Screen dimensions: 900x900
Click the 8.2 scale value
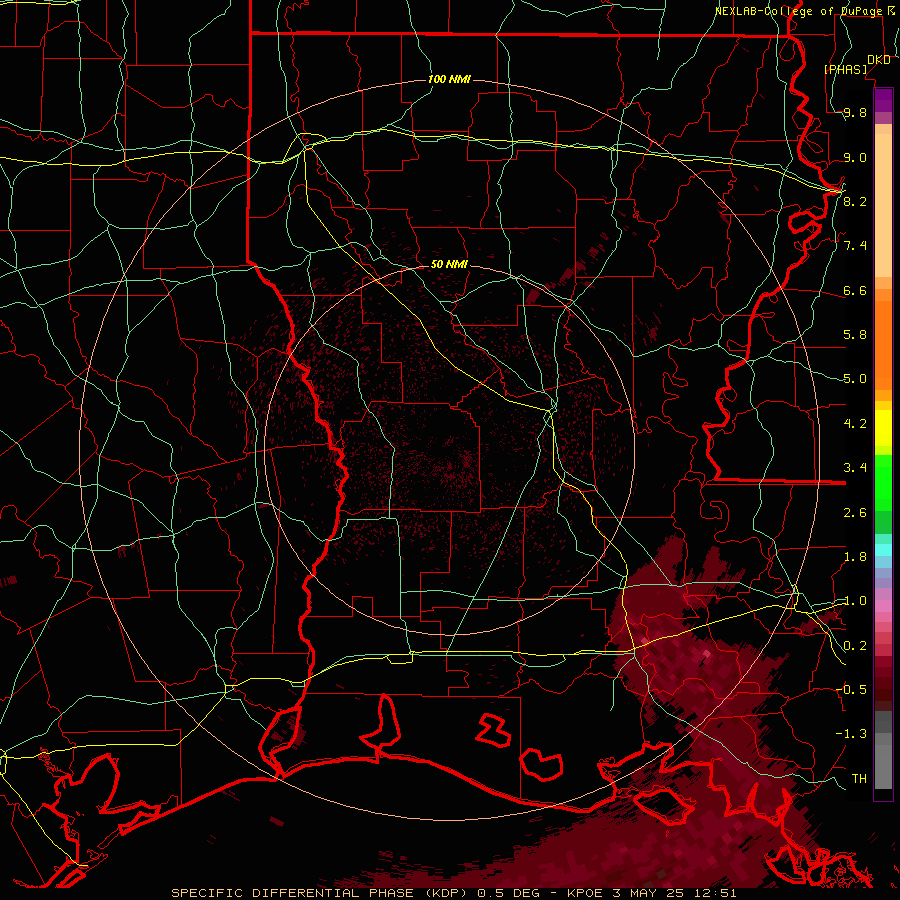[x=855, y=201]
